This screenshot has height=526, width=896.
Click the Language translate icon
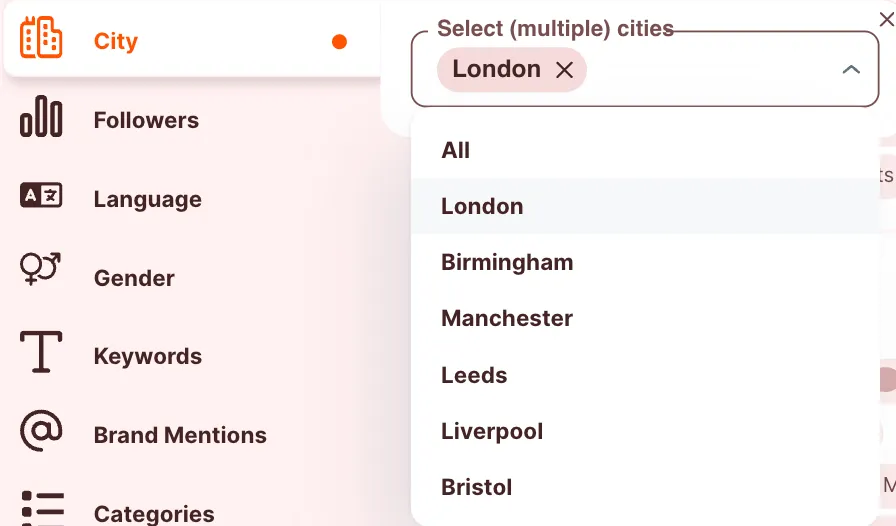click(41, 196)
